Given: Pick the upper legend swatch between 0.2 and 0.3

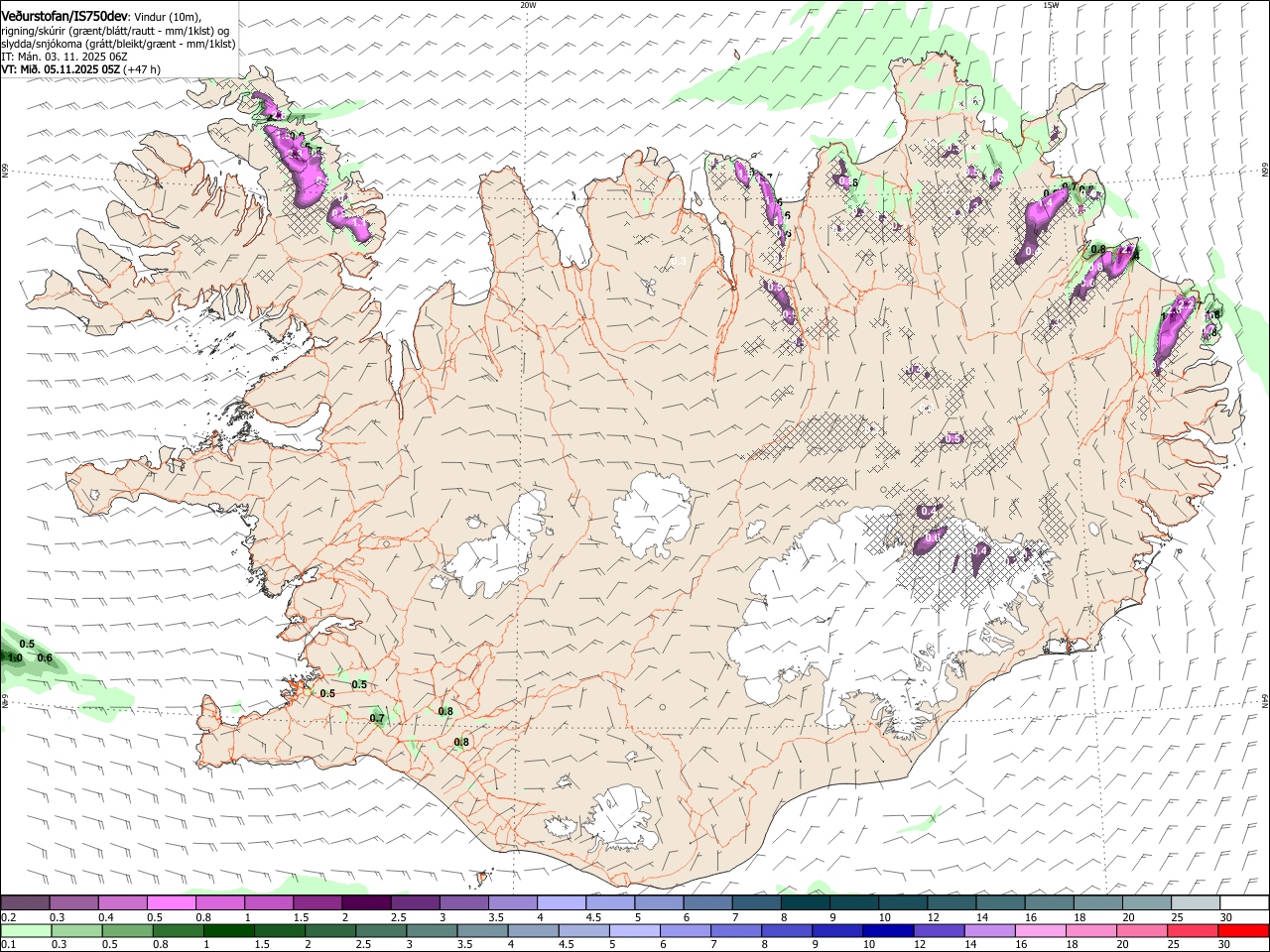Looking at the screenshot, I should click(x=25, y=903).
